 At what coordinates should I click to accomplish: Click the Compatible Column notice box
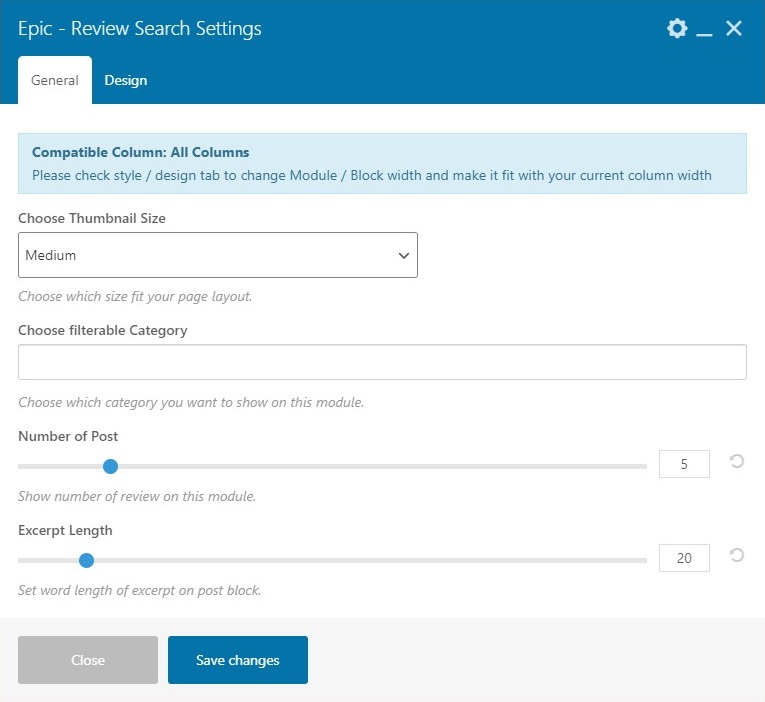pyautogui.click(x=382, y=164)
